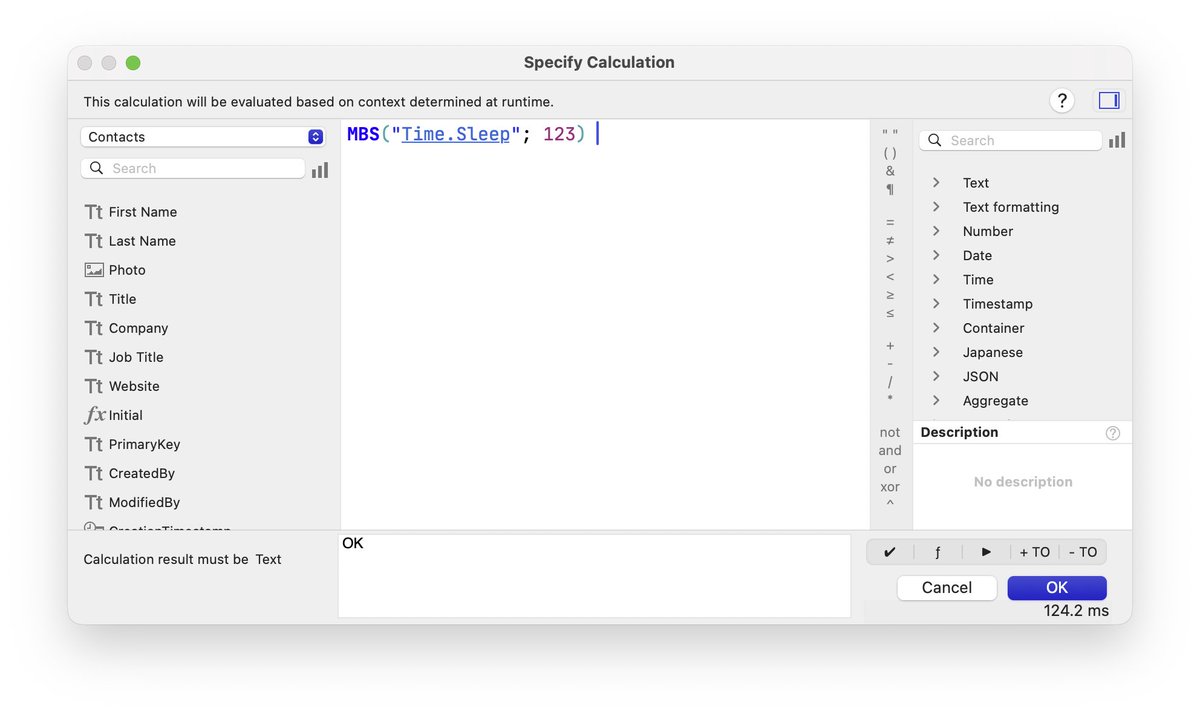Select the Title field
Image resolution: width=1200 pixels, height=714 pixels.
coord(122,299)
